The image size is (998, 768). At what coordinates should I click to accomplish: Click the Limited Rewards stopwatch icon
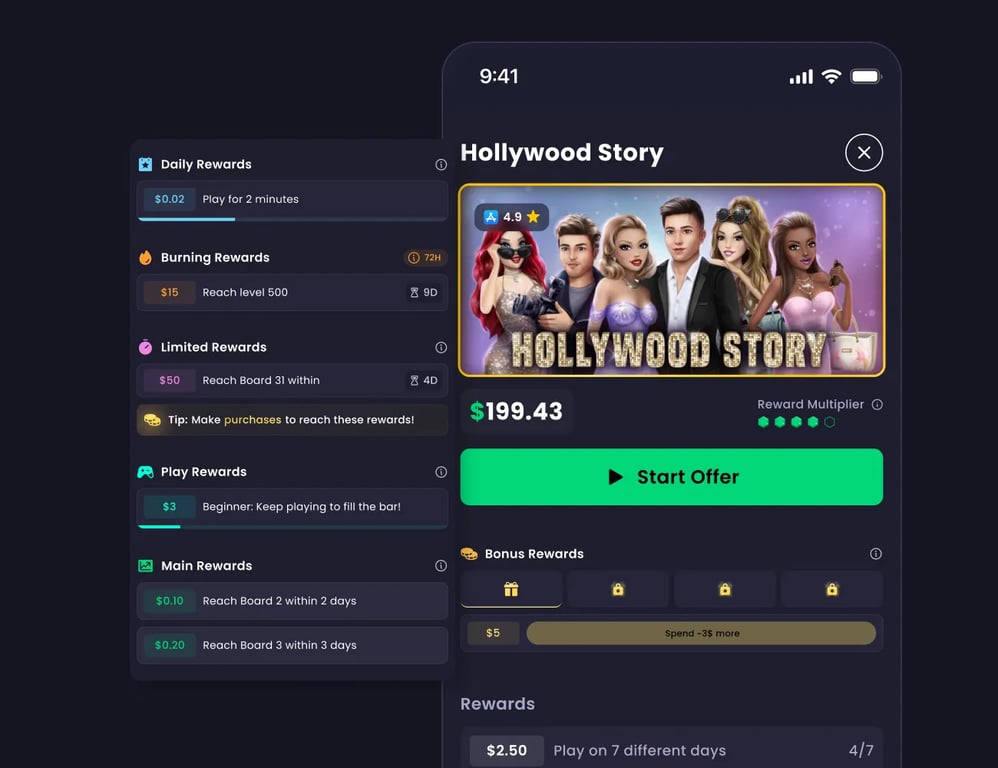pyautogui.click(x=145, y=347)
